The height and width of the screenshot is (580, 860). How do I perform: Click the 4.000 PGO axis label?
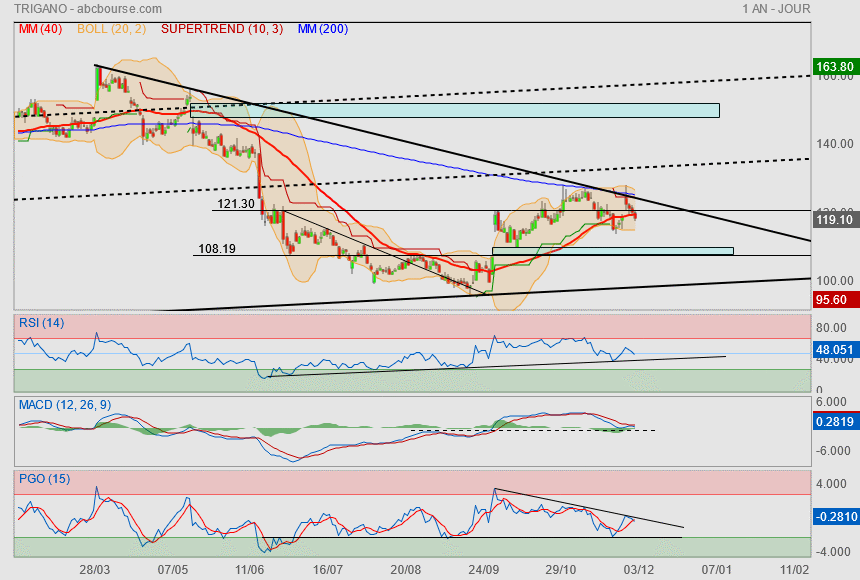[831, 483]
